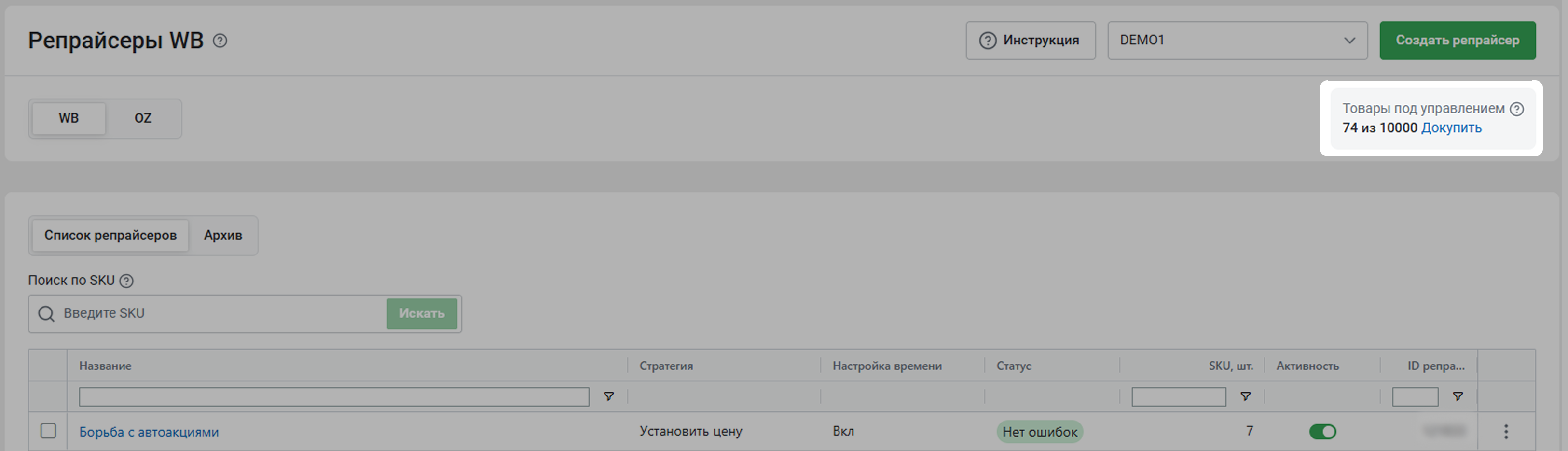Image resolution: width=1568 pixels, height=451 pixels.
Task: Click help icon next to Поиск по SKU
Action: 126,281
